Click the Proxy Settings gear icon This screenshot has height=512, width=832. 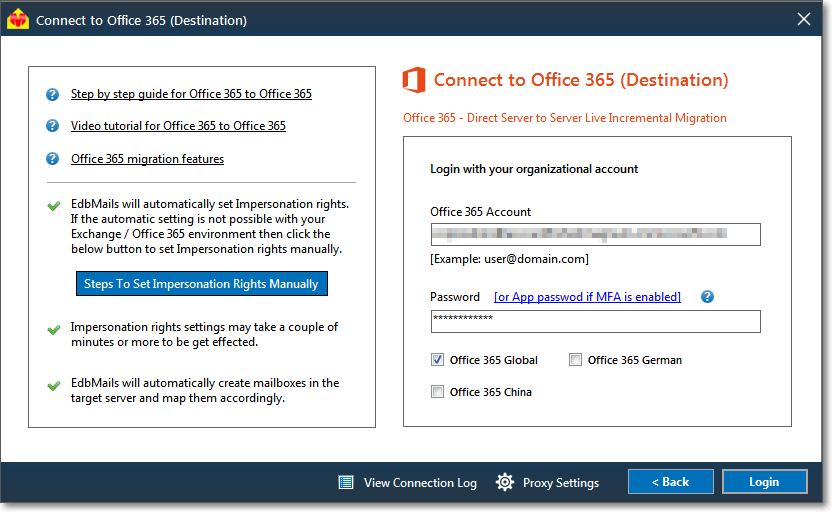pyautogui.click(x=505, y=482)
